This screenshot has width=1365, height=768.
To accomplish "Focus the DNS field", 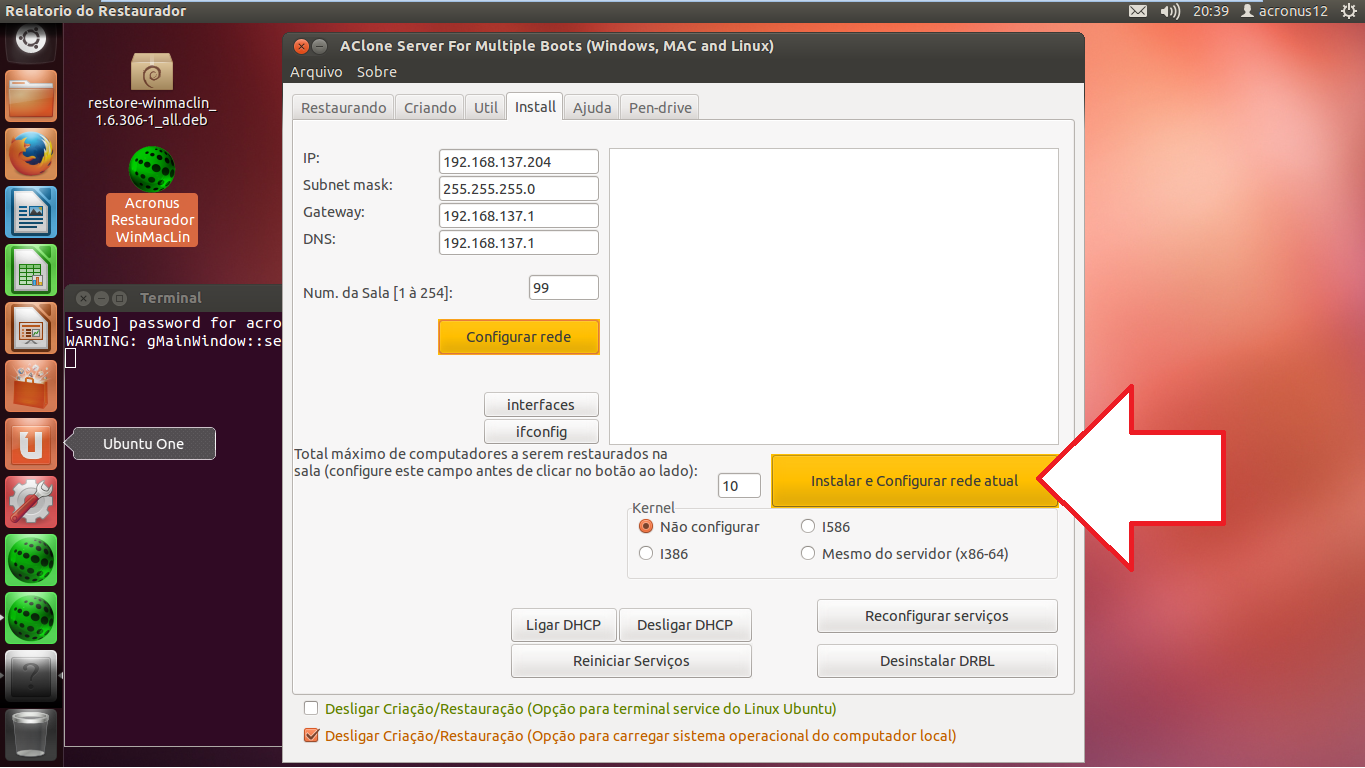I will click(x=519, y=243).
